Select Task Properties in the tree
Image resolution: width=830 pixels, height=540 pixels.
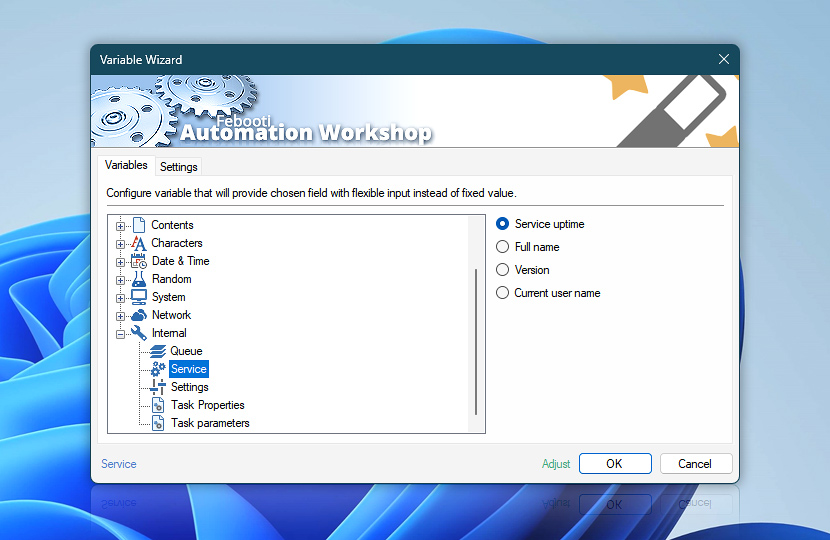tap(208, 405)
